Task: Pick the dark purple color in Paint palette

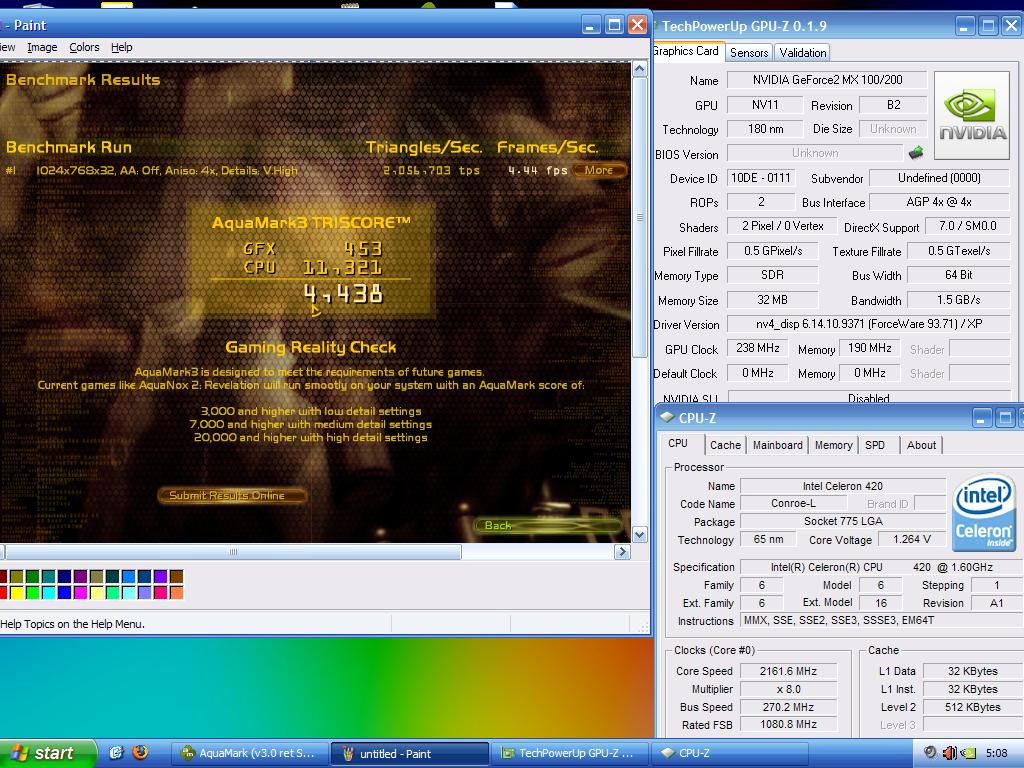Action: tap(80, 576)
